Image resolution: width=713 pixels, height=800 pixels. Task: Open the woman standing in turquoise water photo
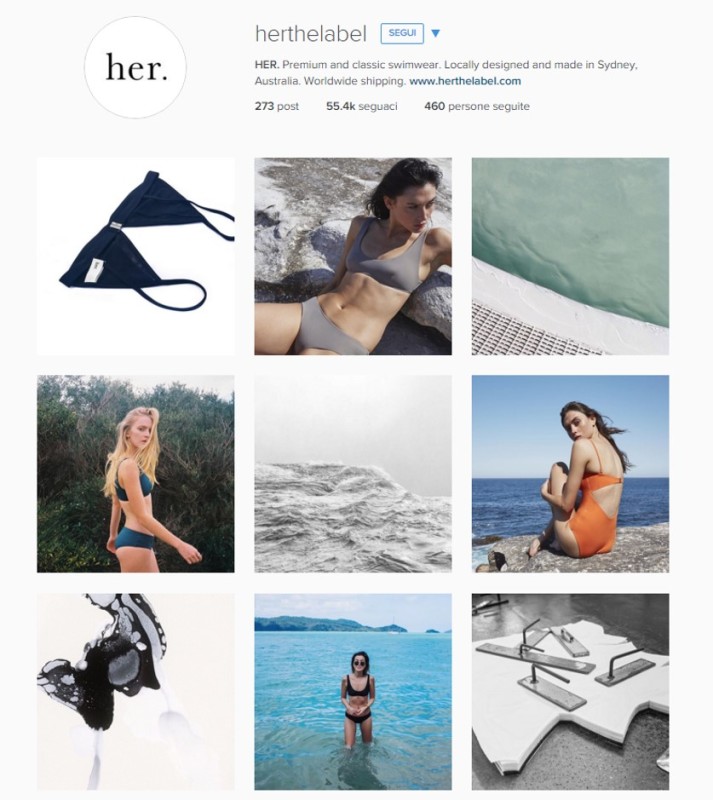coord(353,691)
